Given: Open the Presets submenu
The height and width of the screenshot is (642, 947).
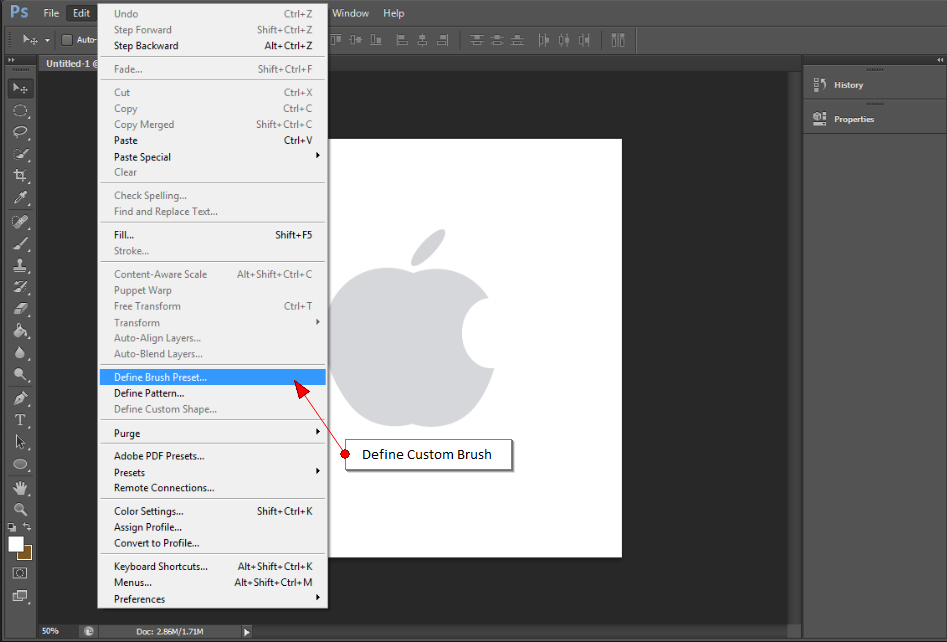Looking at the screenshot, I should click(213, 472).
